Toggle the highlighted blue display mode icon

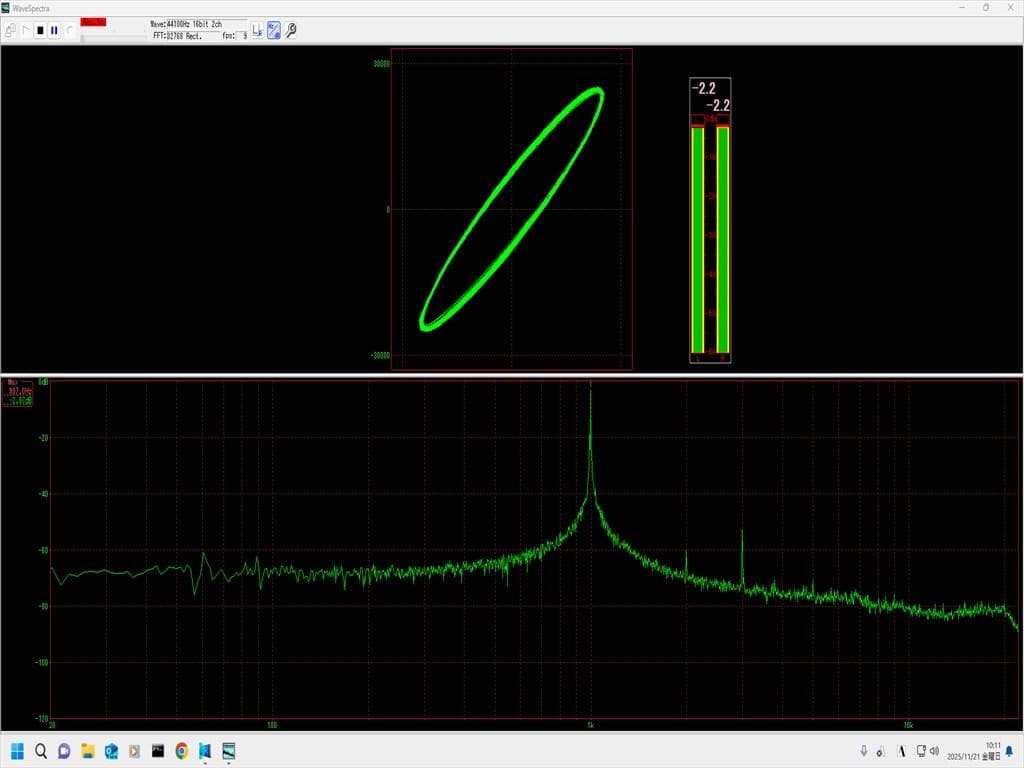pos(274,30)
